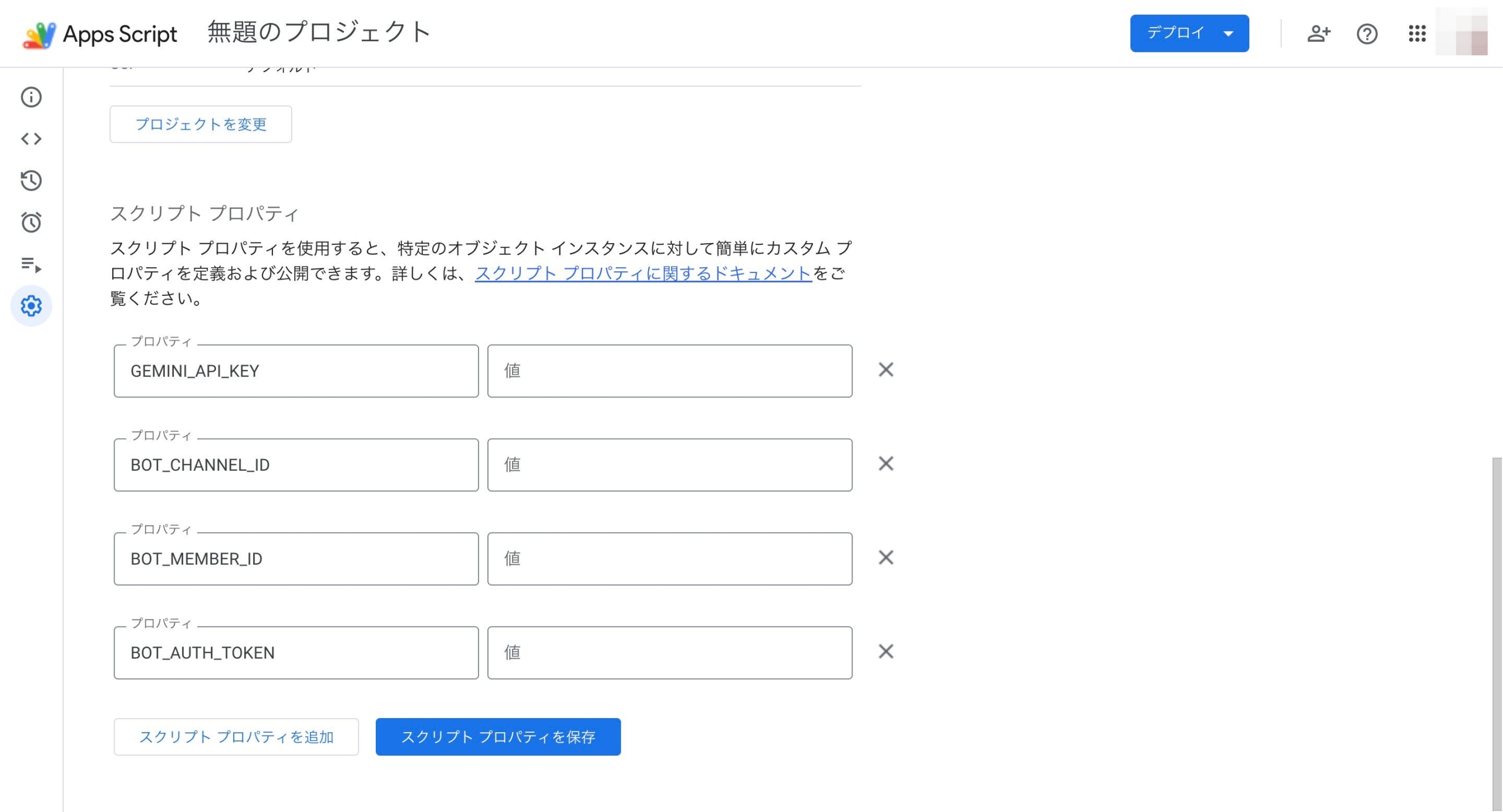
Task: Open Project History clock-arrow icon
Action: click(31, 180)
